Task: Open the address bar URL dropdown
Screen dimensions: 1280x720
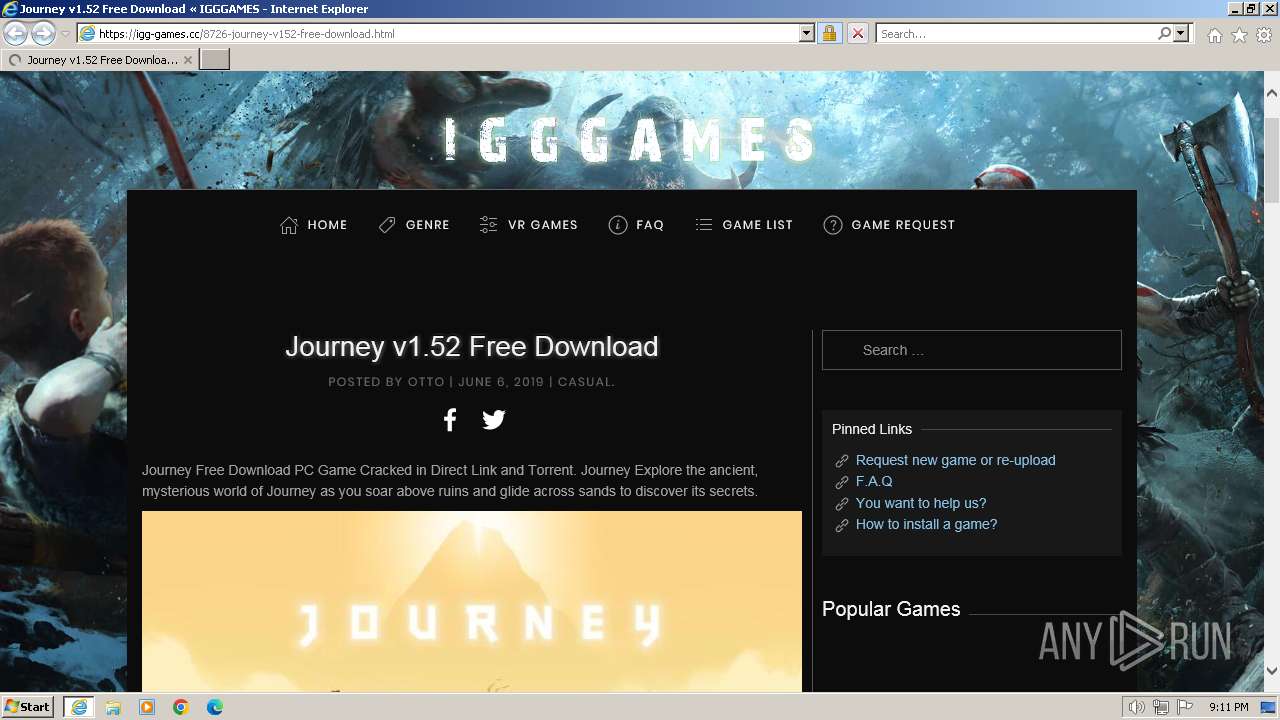Action: (x=807, y=33)
